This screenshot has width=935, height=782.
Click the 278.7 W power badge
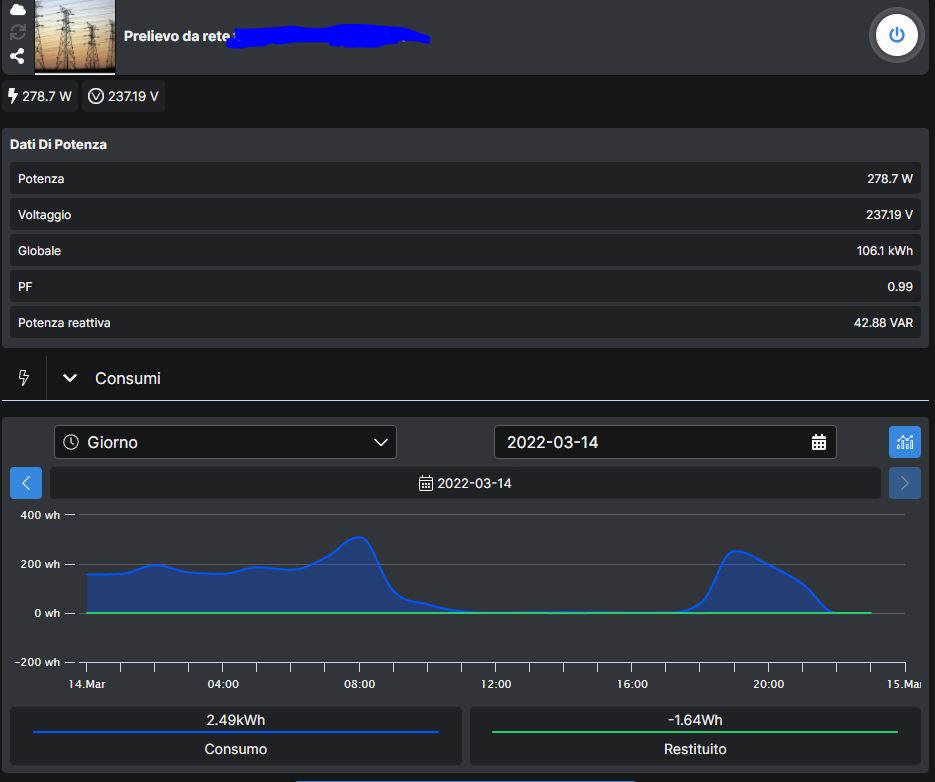pyautogui.click(x=40, y=97)
